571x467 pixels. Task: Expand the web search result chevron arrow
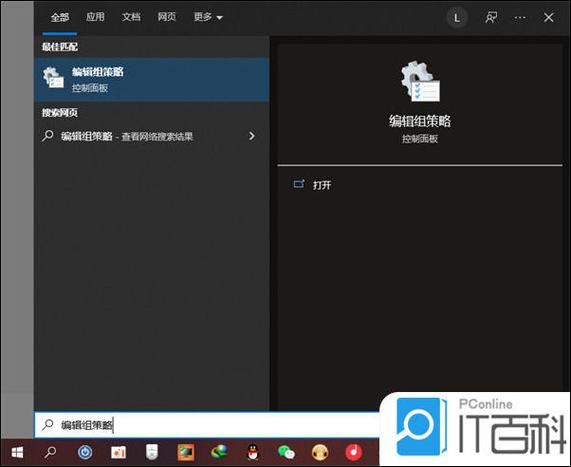(x=252, y=136)
